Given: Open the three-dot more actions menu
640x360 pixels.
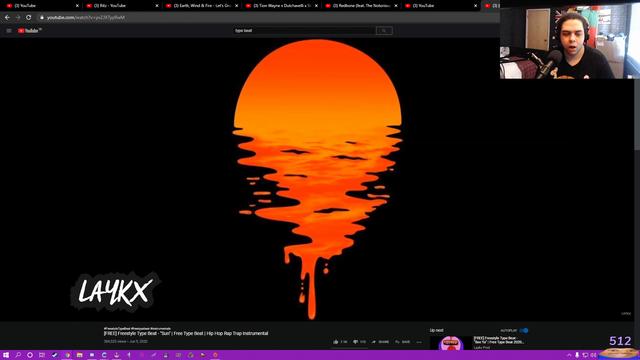Looking at the screenshot, I should (419, 342).
